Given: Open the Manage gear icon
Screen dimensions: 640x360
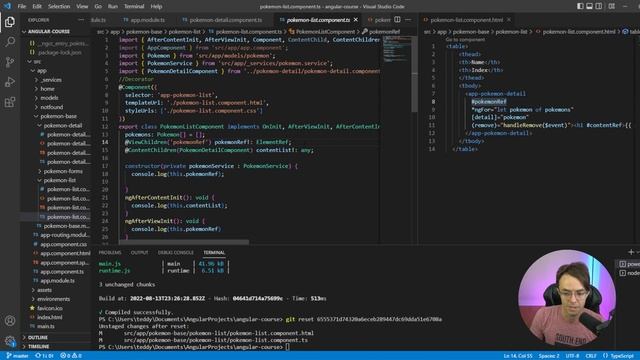Looking at the screenshot, I should 10,341.
